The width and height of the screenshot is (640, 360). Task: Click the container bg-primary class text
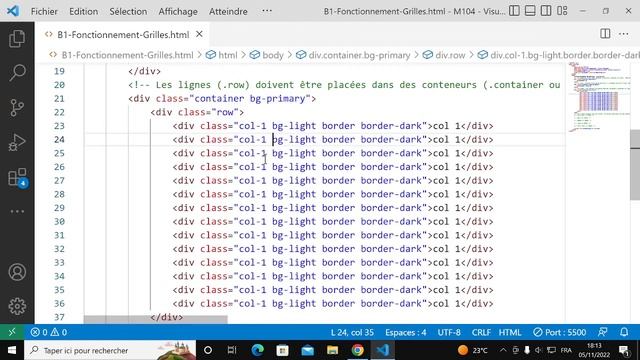250,98
